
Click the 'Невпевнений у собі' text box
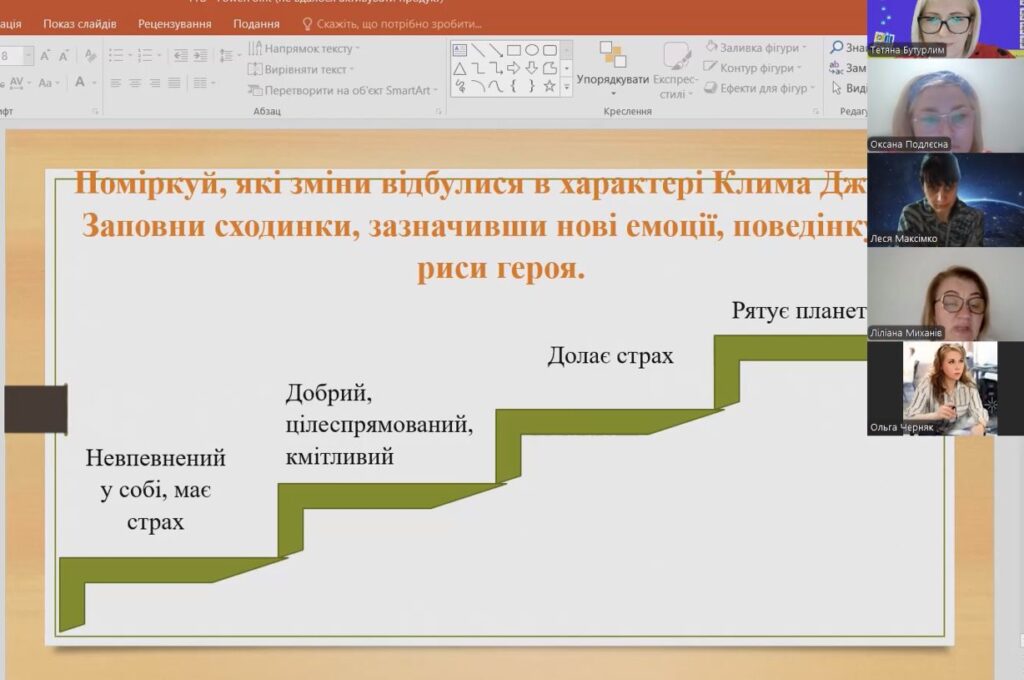155,490
